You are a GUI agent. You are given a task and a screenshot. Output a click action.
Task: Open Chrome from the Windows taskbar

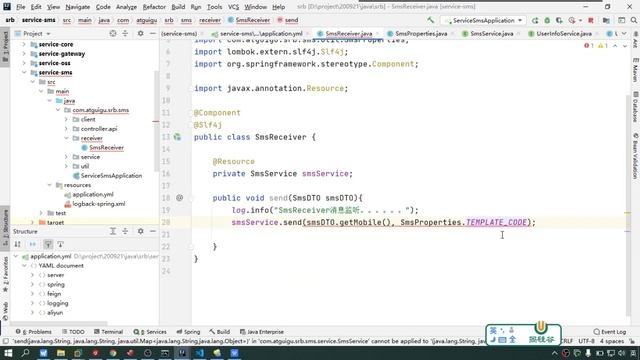click(x=113, y=353)
